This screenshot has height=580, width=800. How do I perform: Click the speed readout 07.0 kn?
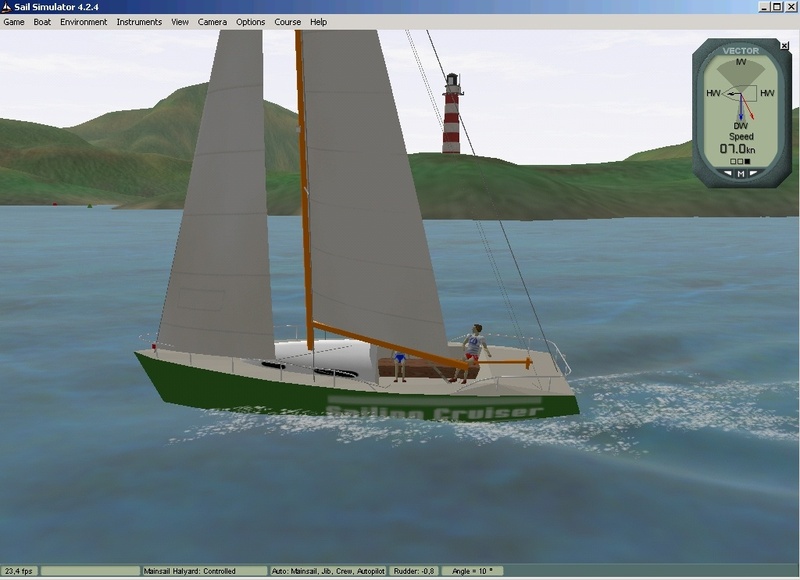tap(740, 148)
